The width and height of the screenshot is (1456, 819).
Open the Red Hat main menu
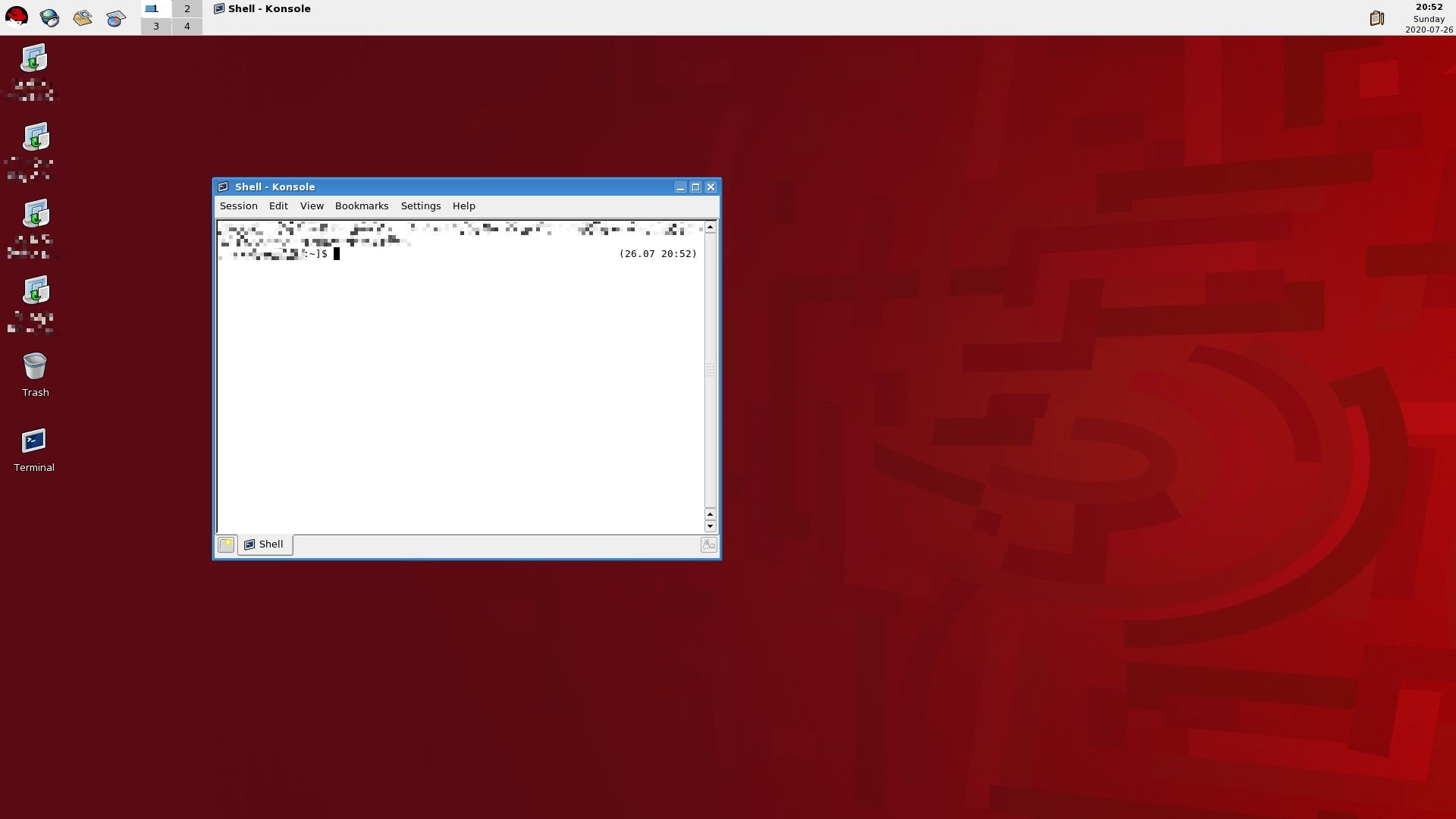coord(17,17)
